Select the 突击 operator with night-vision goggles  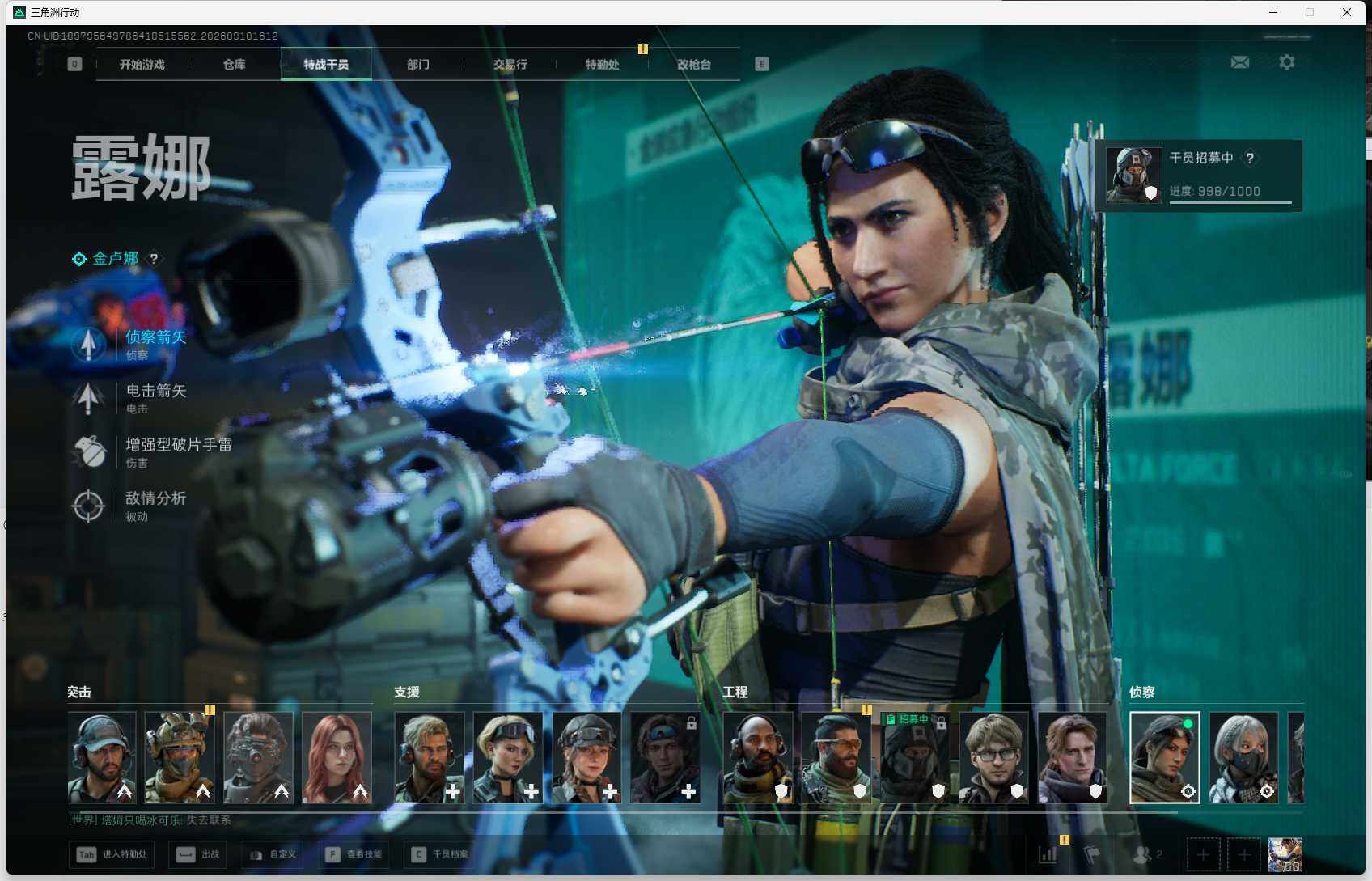click(258, 757)
